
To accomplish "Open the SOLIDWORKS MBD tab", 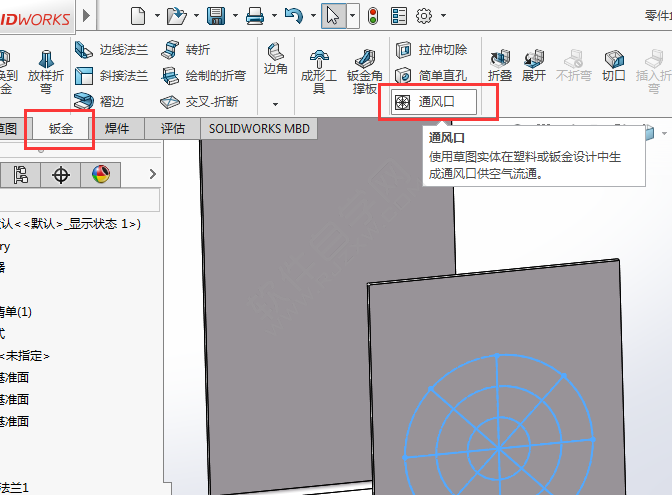I will 259,128.
